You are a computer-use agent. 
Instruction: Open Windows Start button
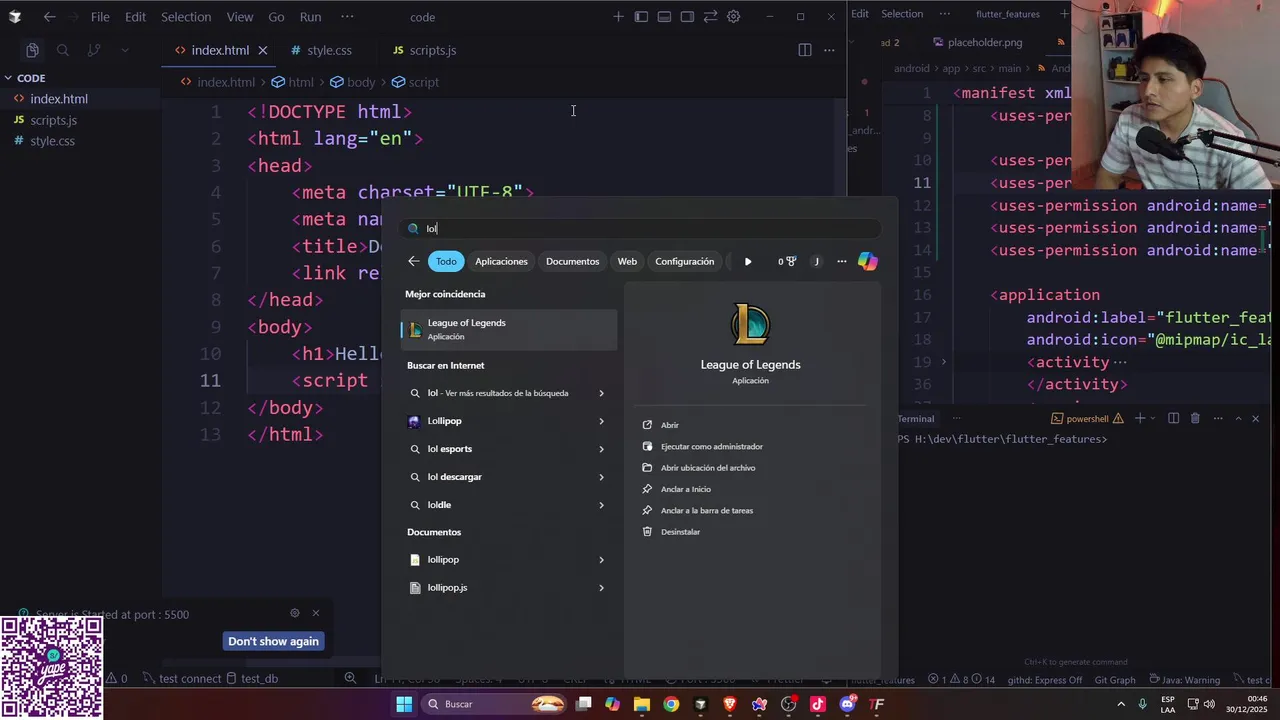point(404,704)
